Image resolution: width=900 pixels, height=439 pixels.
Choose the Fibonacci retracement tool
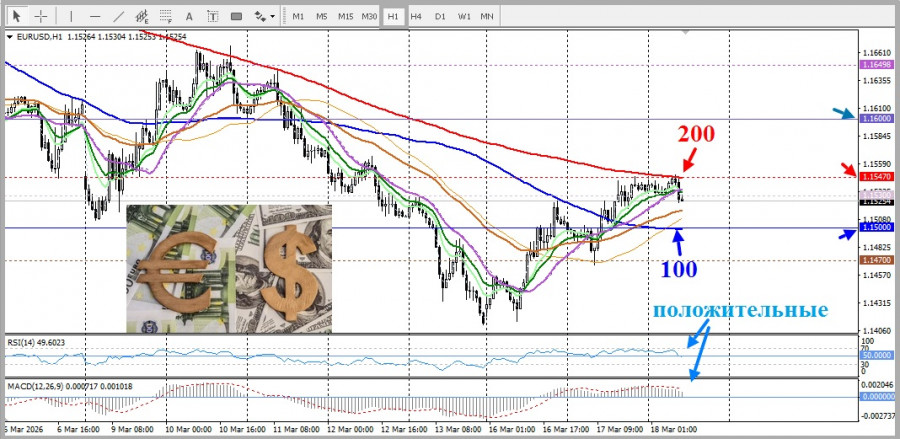coord(167,16)
